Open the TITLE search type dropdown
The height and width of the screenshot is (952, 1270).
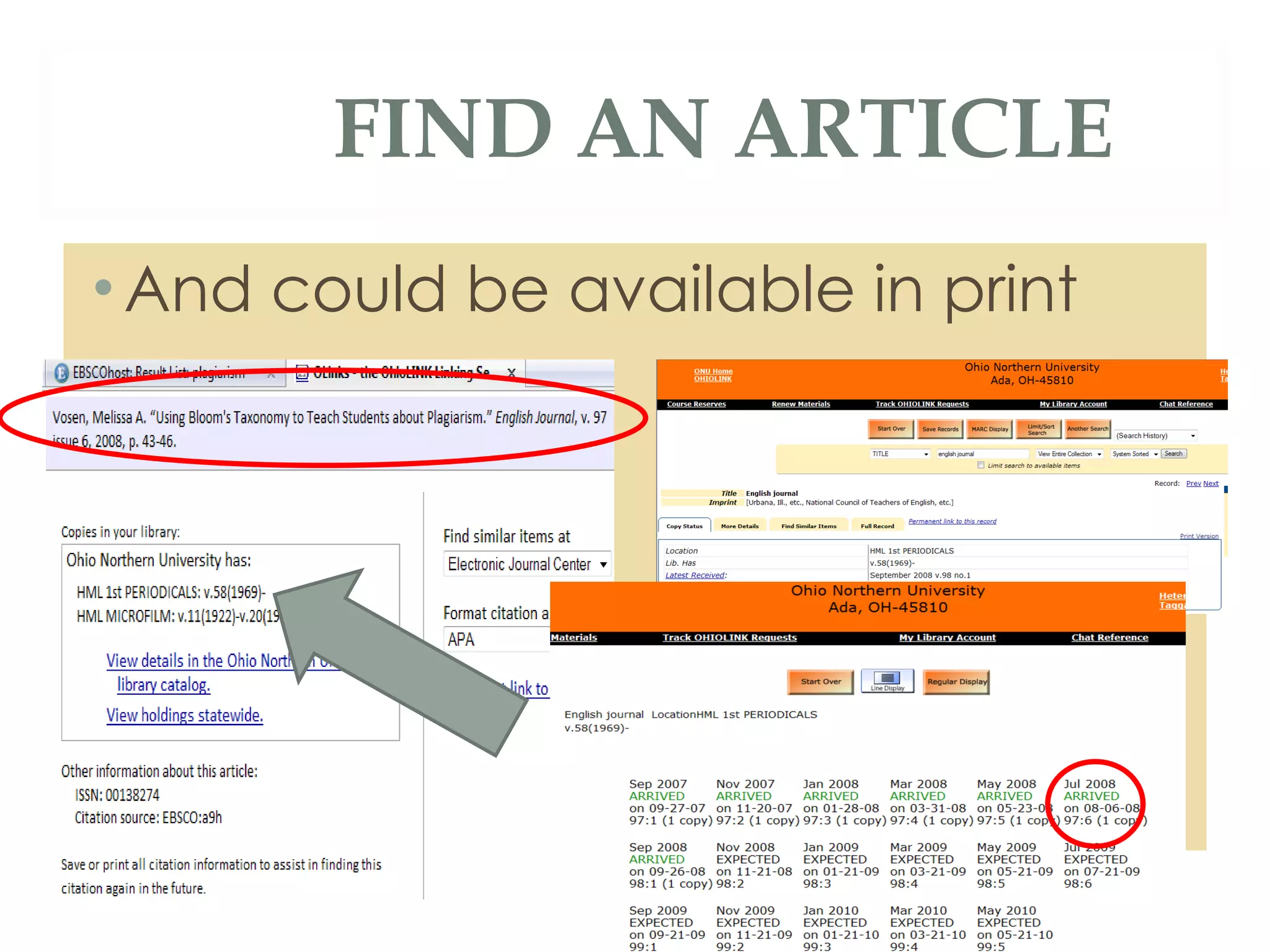coord(900,454)
